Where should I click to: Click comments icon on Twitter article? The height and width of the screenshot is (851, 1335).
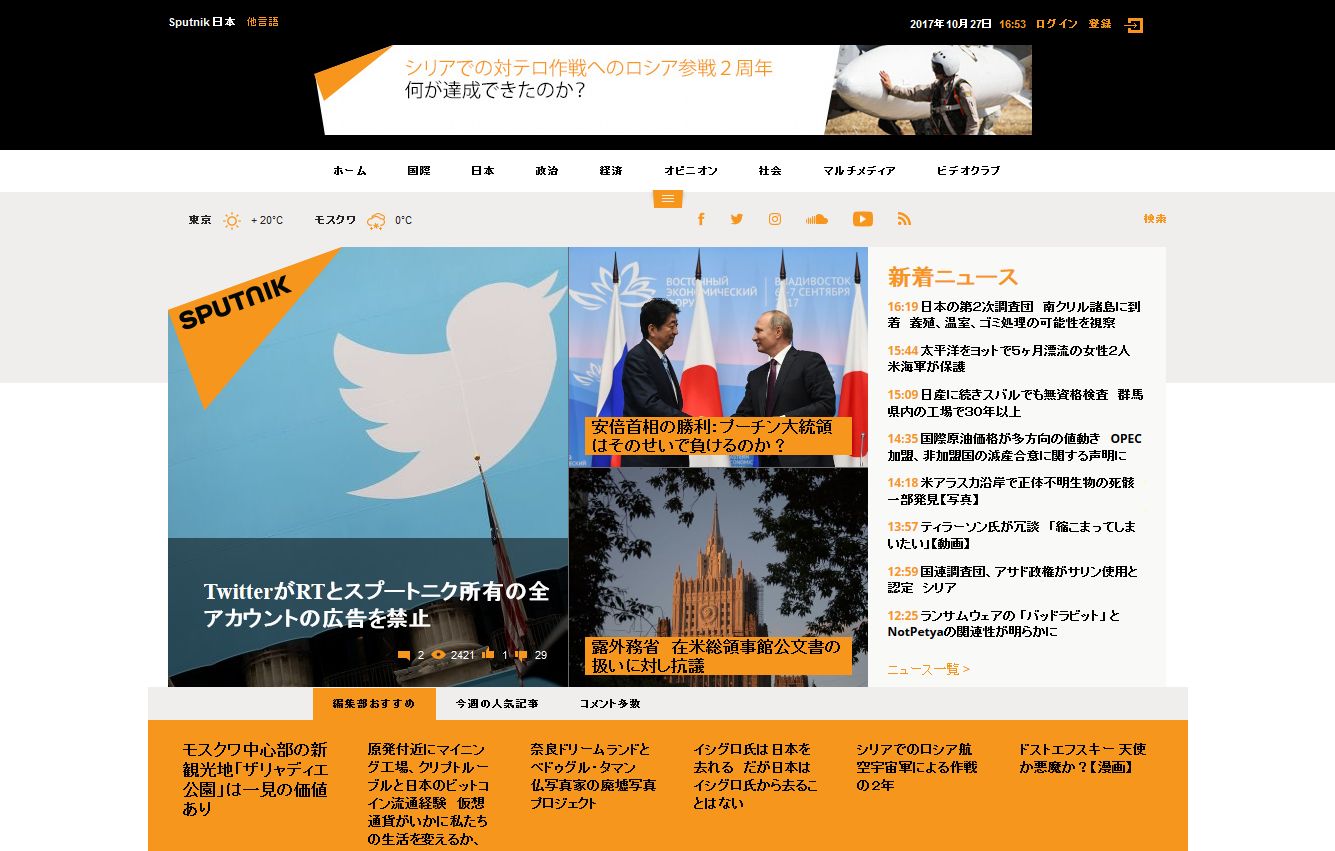pyautogui.click(x=404, y=655)
